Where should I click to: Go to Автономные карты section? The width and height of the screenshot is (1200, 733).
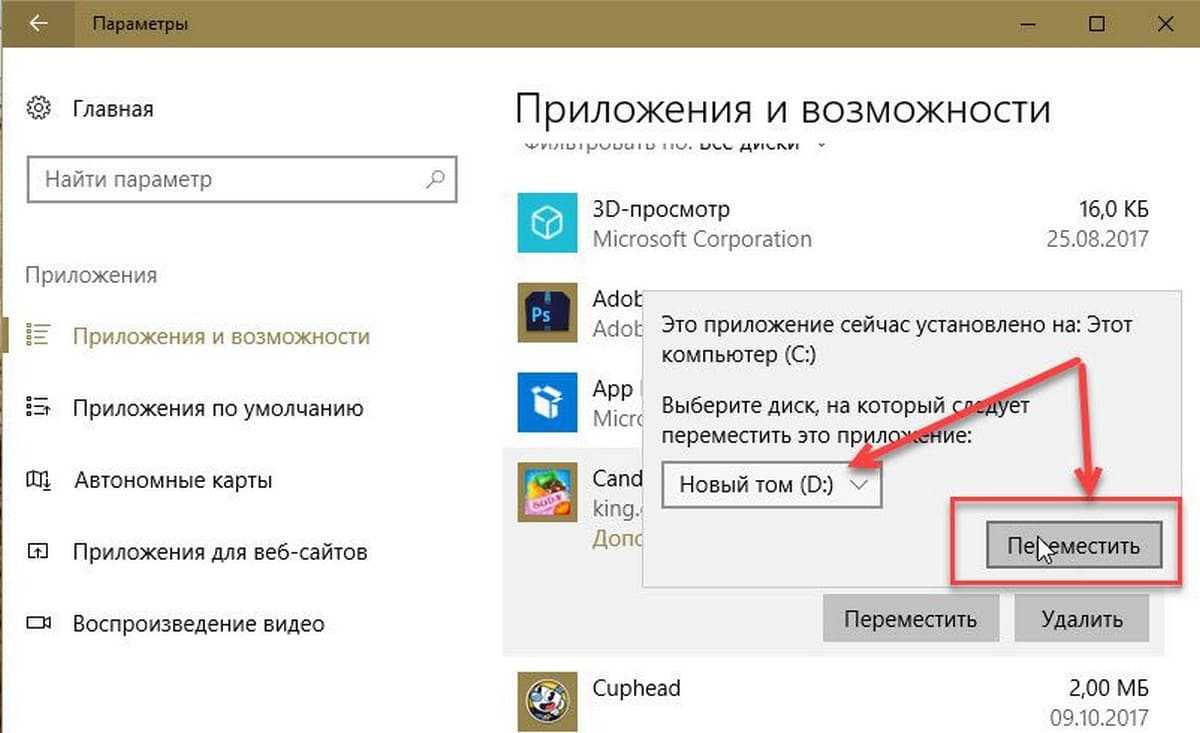[173, 480]
